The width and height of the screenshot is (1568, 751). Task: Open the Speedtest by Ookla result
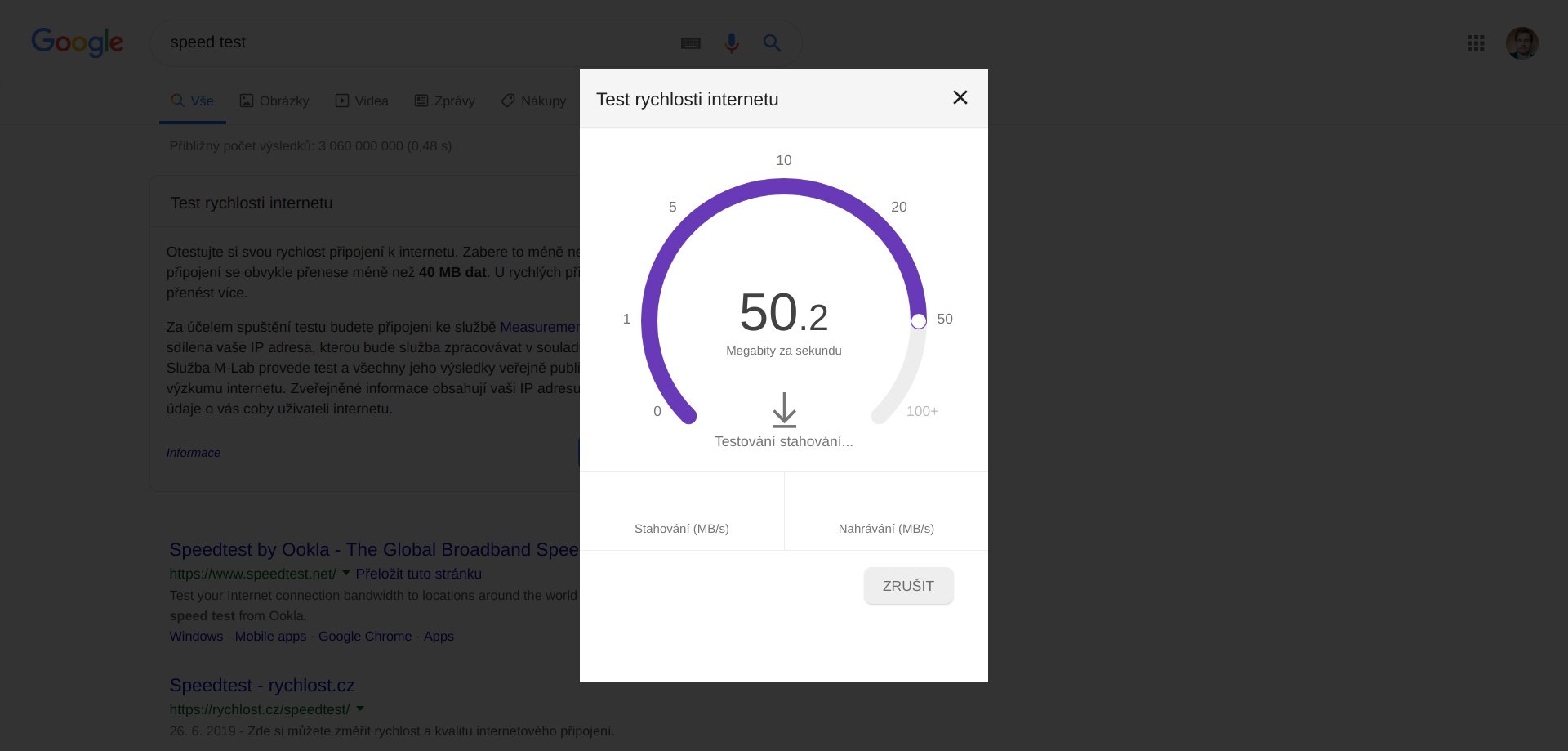pos(374,550)
